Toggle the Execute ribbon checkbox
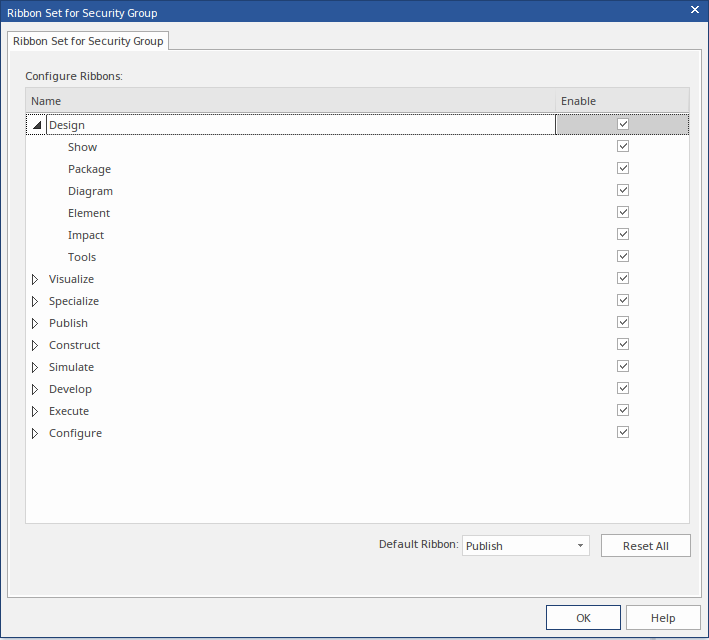709x640 pixels. click(623, 410)
